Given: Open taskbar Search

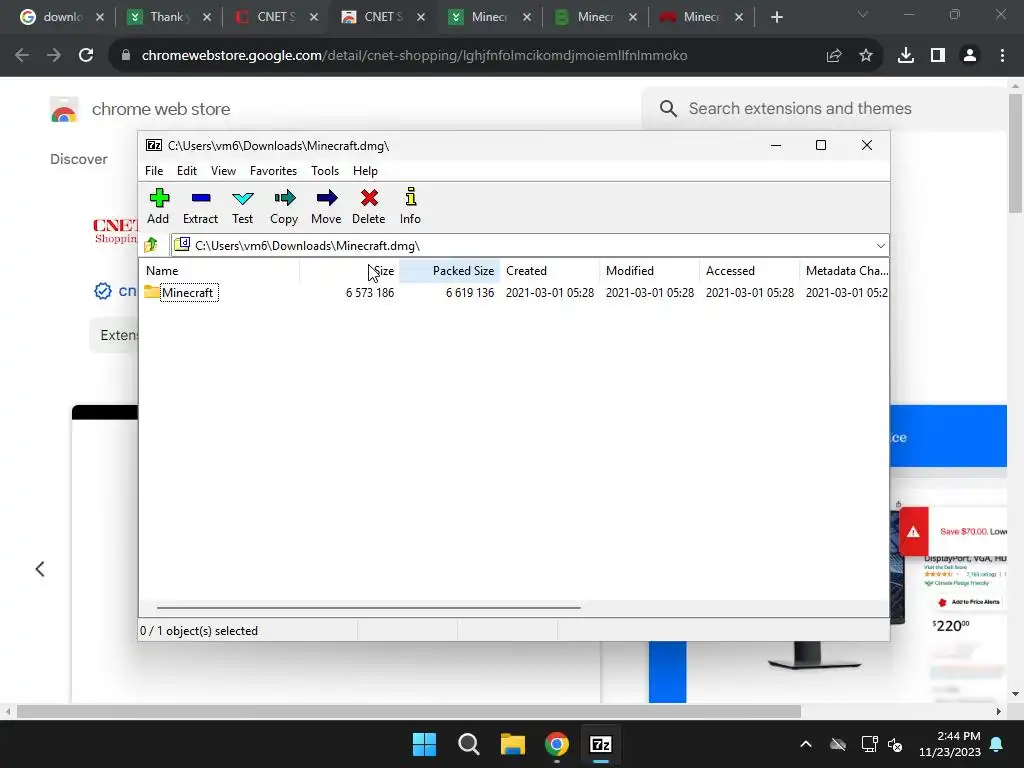Looking at the screenshot, I should (x=469, y=744).
